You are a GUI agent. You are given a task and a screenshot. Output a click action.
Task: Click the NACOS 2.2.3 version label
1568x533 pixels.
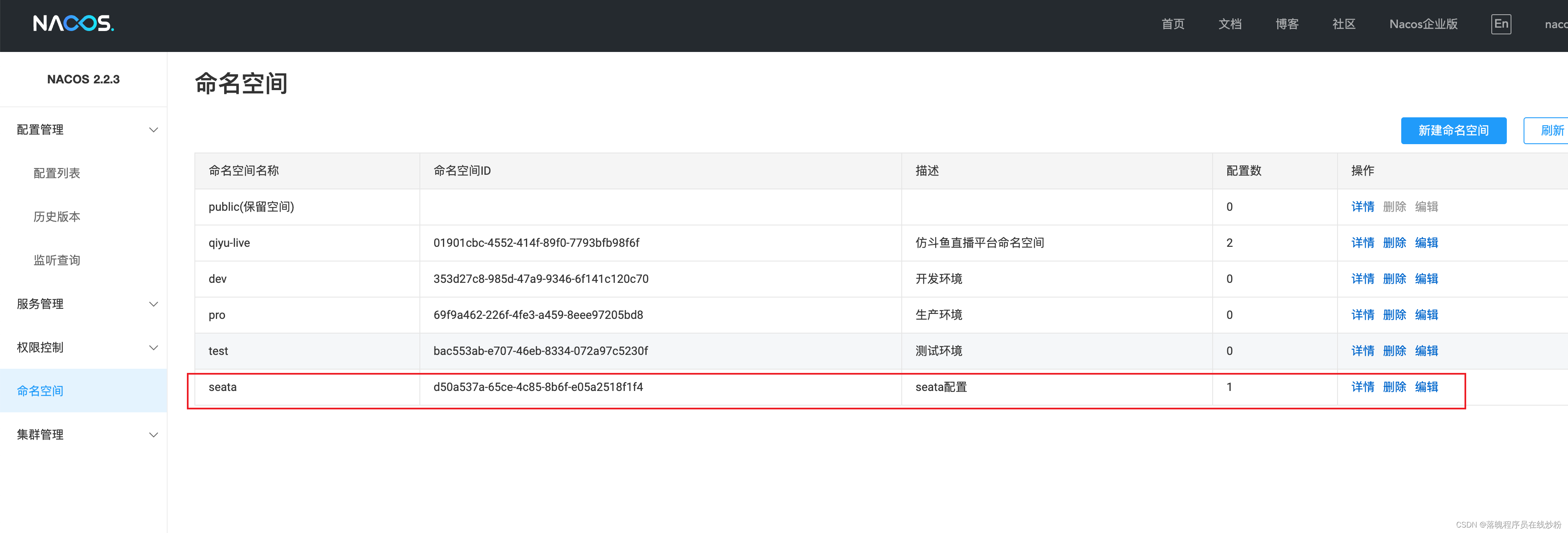(83, 79)
